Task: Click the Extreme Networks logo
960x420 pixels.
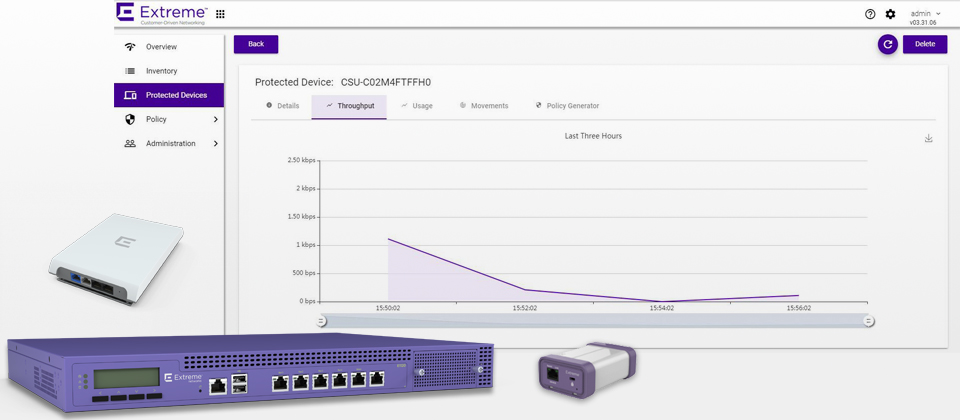Action: coord(163,13)
